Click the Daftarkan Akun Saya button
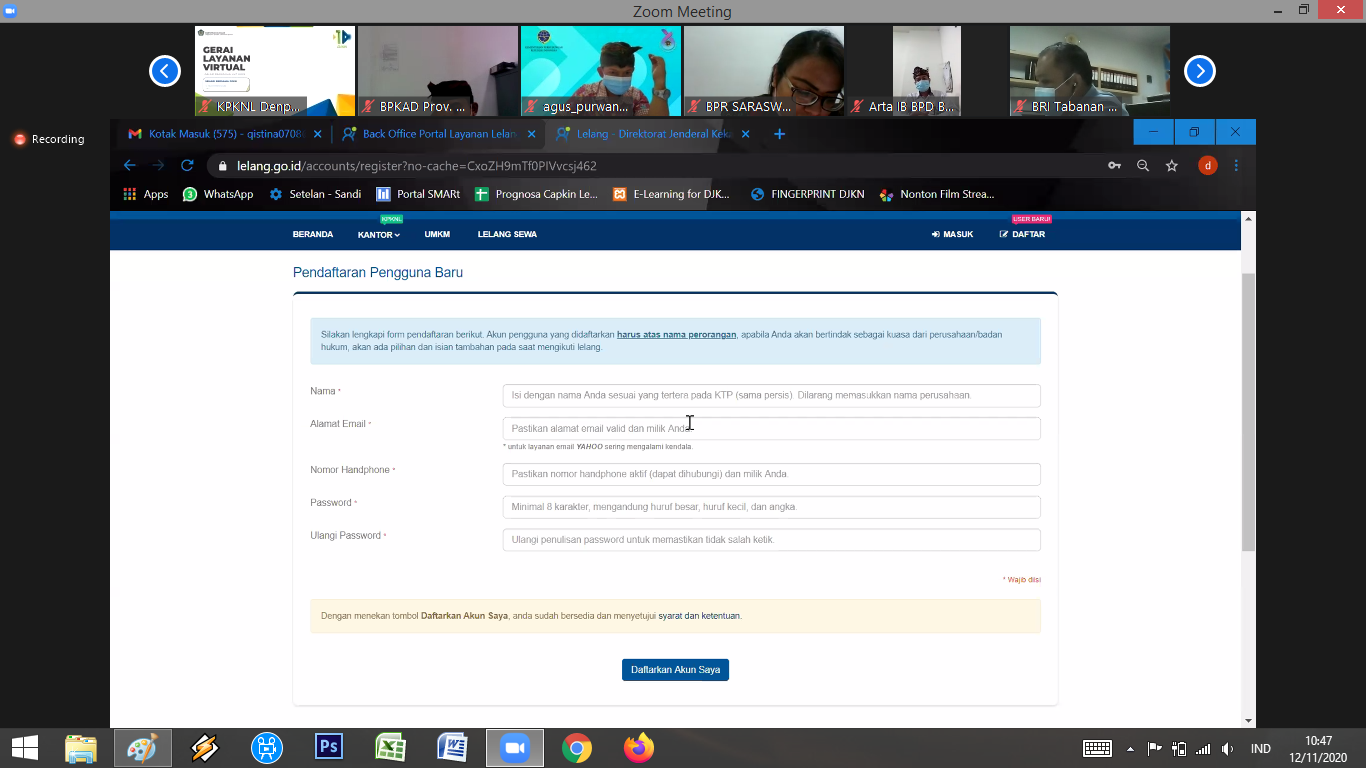1366x768 pixels. 675,670
